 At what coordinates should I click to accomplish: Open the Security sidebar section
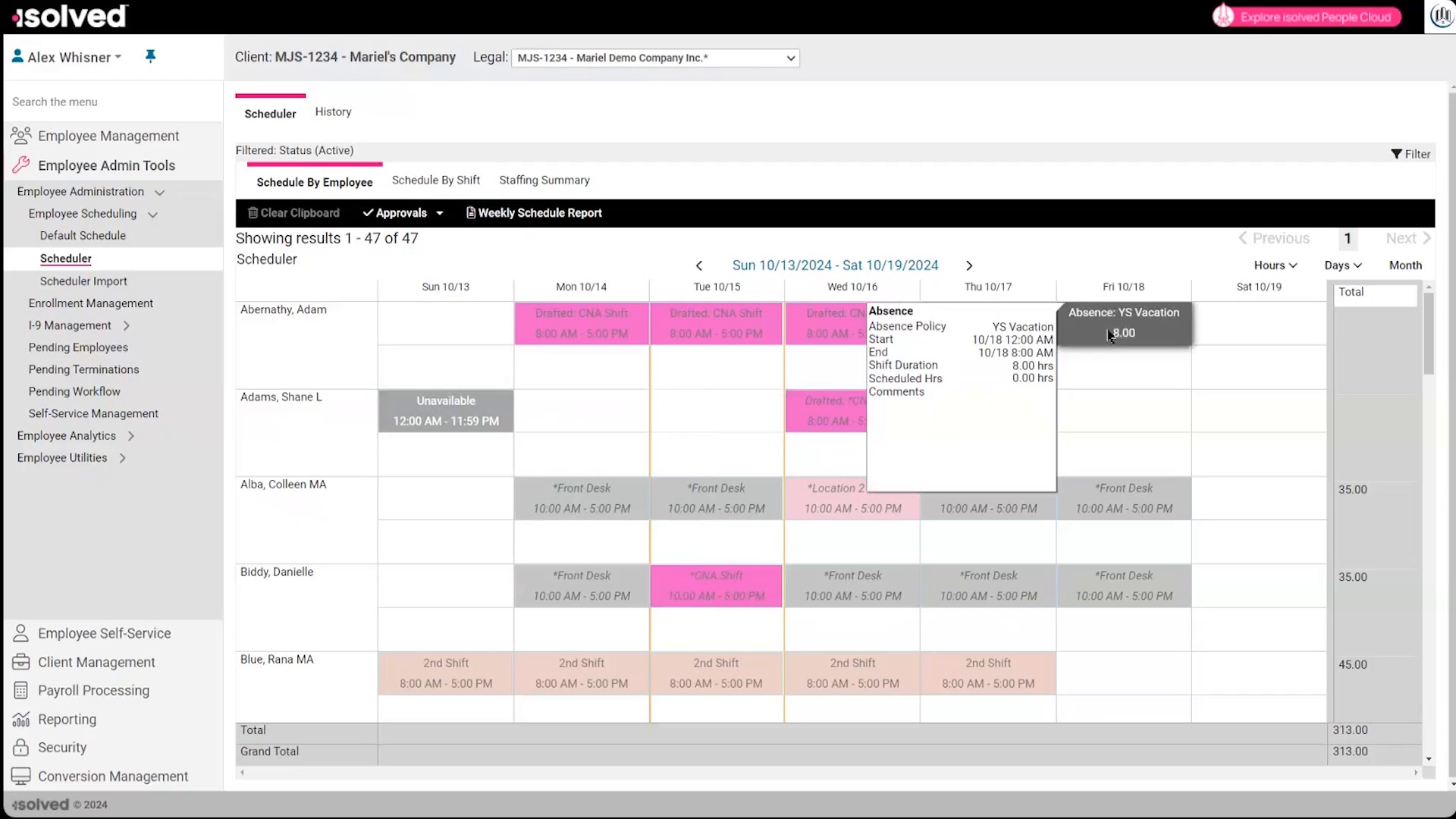[x=62, y=748]
